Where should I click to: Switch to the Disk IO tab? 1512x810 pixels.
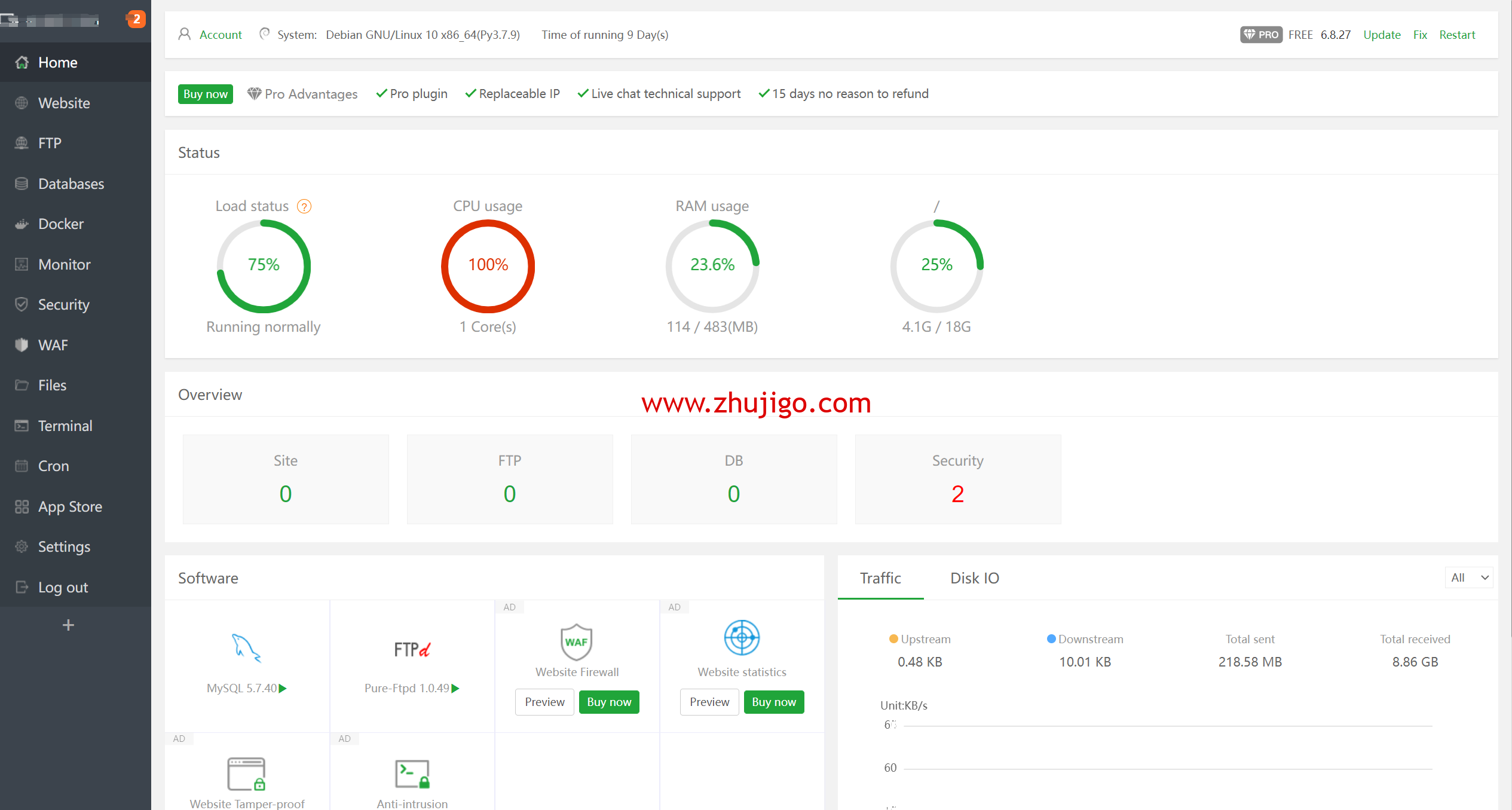(975, 578)
